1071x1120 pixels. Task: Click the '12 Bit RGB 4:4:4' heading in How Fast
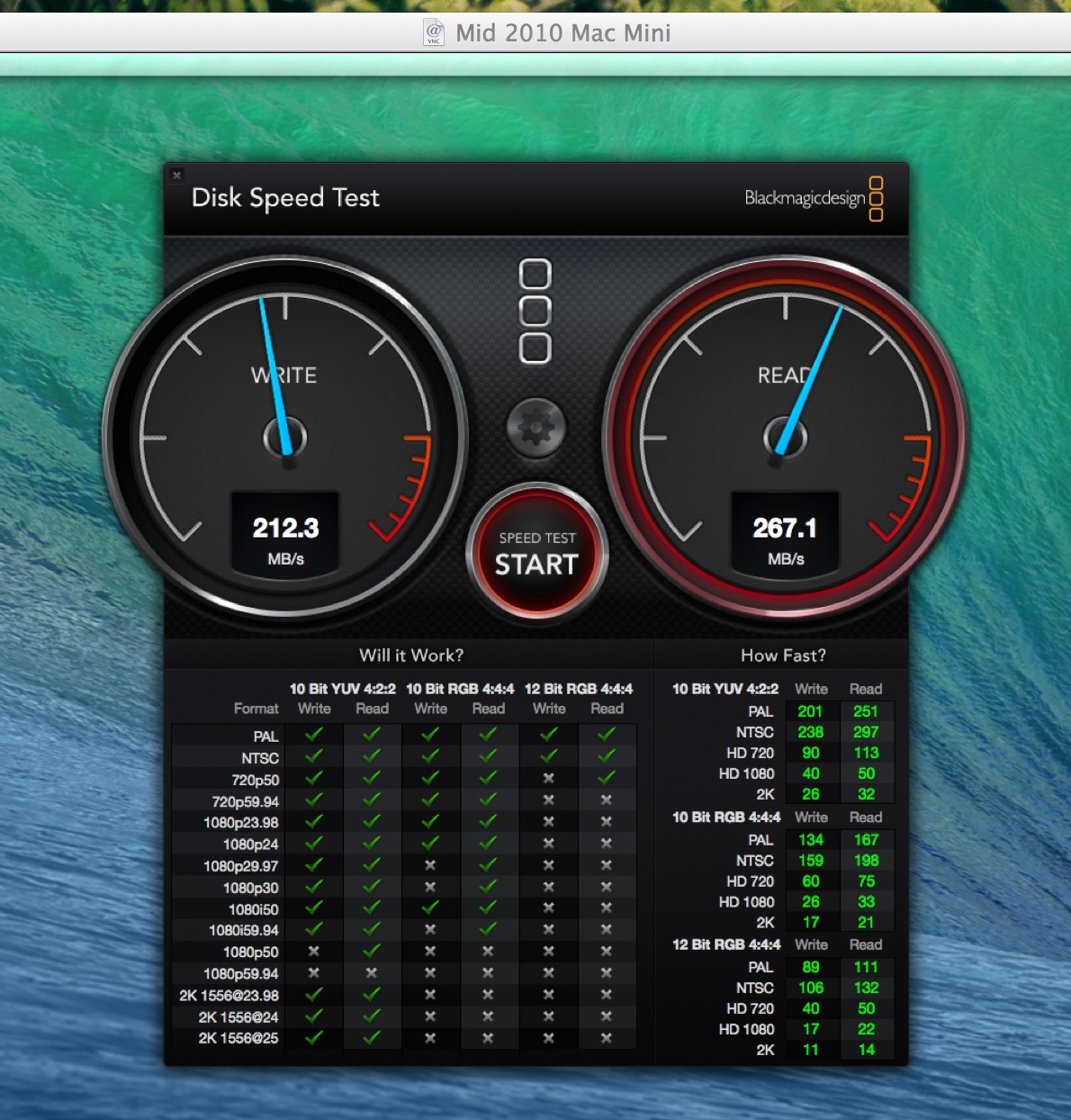coord(726,944)
